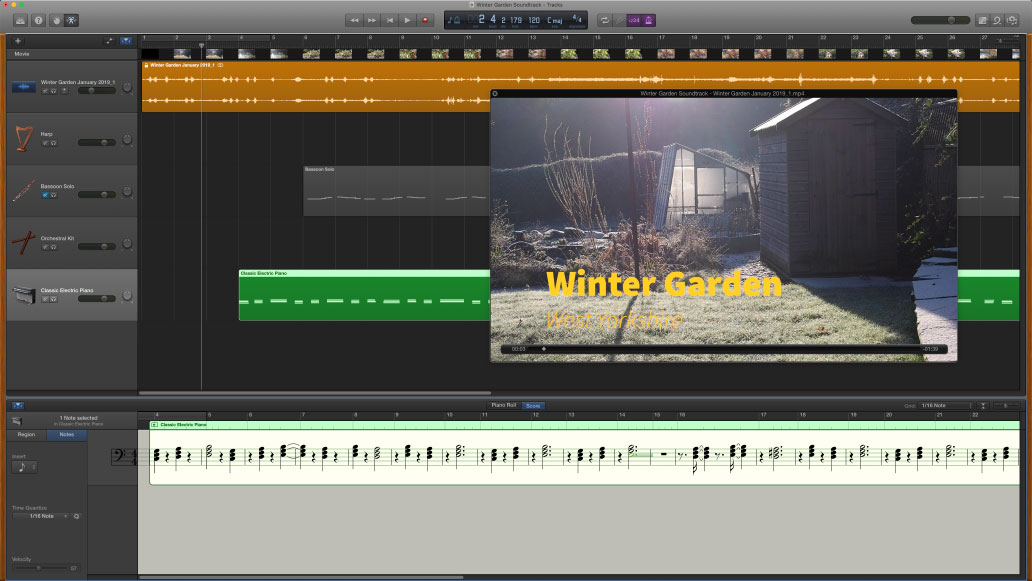The height and width of the screenshot is (581, 1032).
Task: Open the Time Quantize 1/16 Note dropdown
Action: click(41, 516)
